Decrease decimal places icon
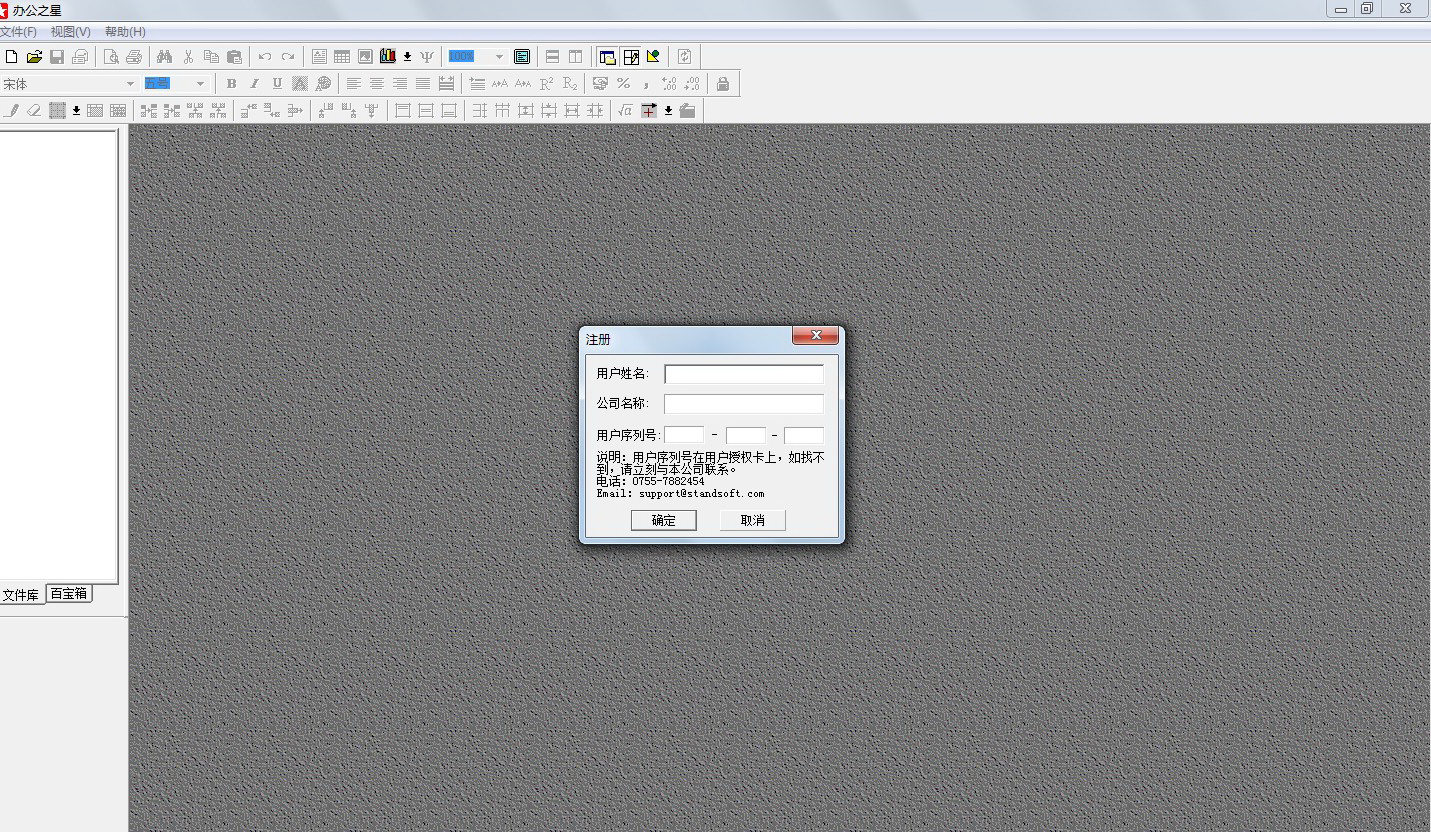The width and height of the screenshot is (1431, 832). click(x=692, y=83)
